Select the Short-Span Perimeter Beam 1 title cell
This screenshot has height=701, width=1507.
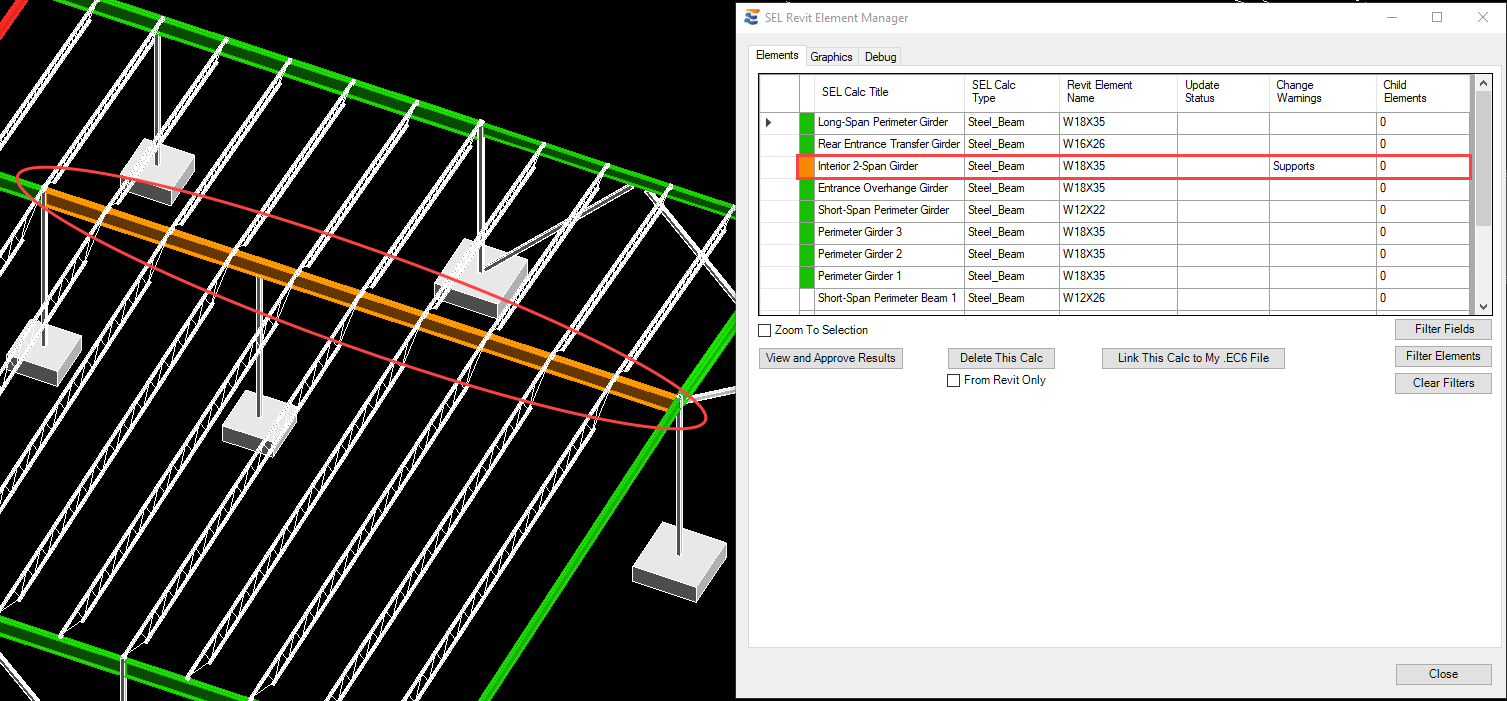point(890,298)
